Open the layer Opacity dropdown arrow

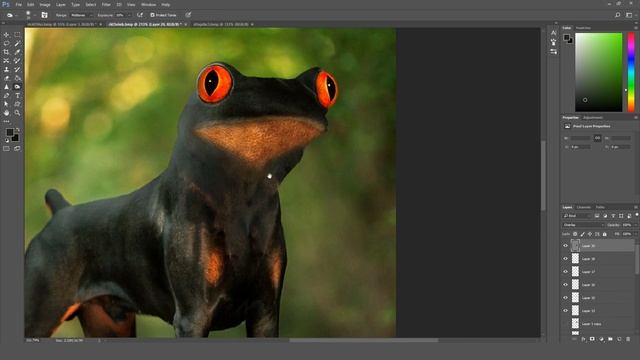point(635,225)
